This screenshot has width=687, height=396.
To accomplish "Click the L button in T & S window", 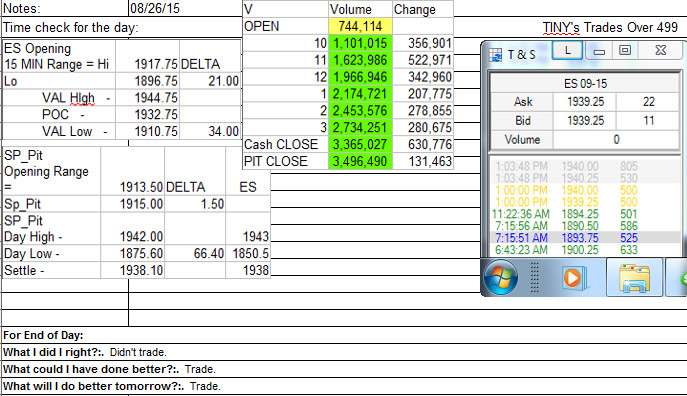I will coord(567,50).
